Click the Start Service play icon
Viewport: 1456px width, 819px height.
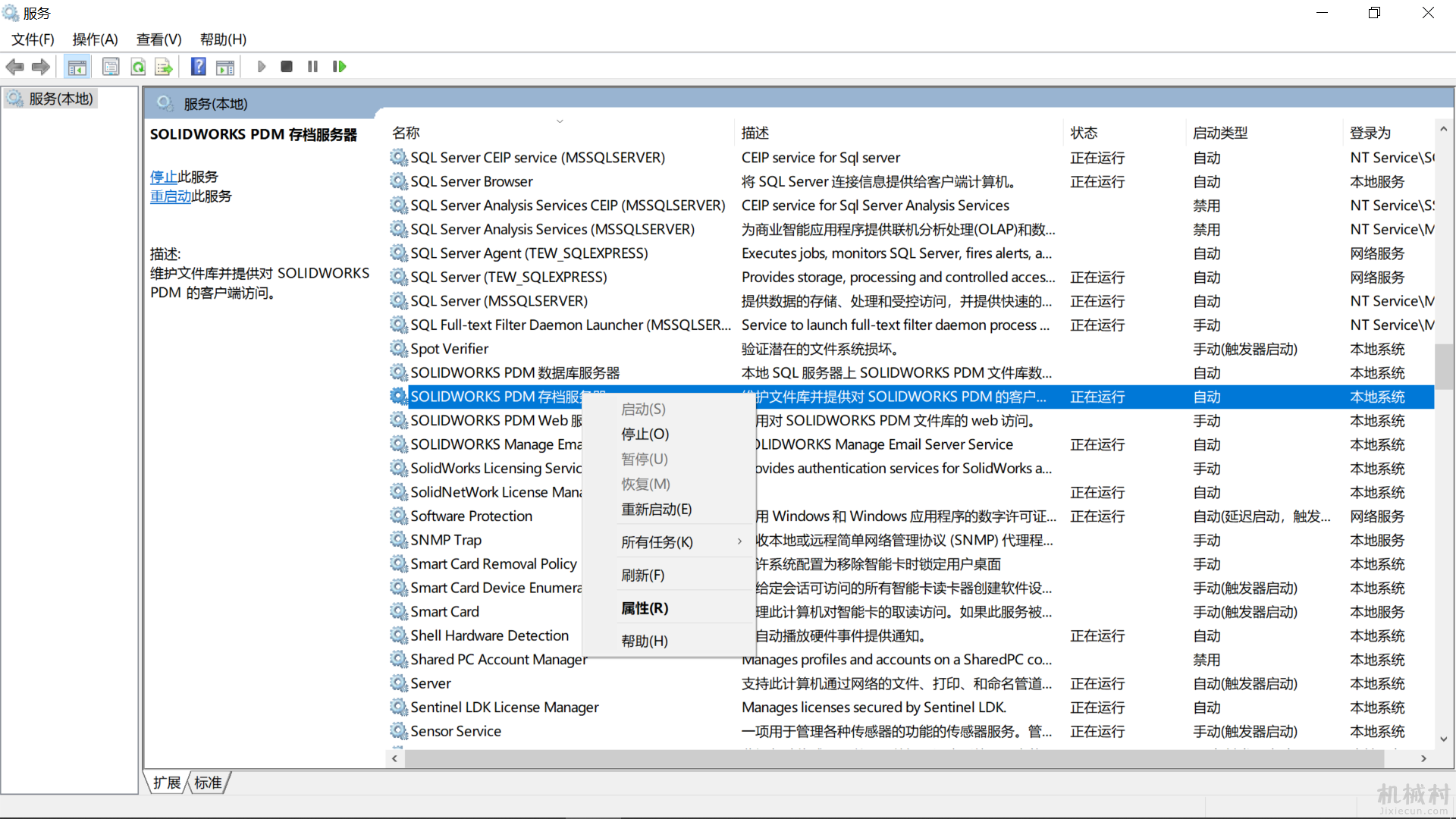pyautogui.click(x=262, y=67)
